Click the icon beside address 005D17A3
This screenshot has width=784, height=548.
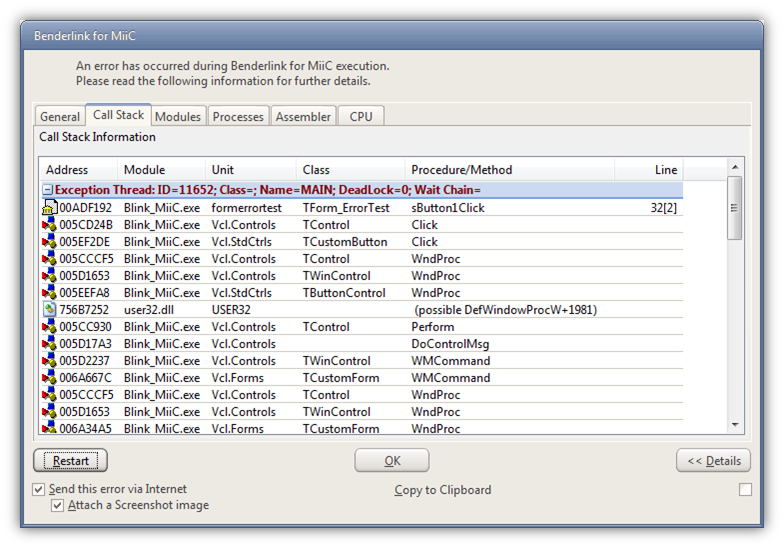(x=49, y=344)
